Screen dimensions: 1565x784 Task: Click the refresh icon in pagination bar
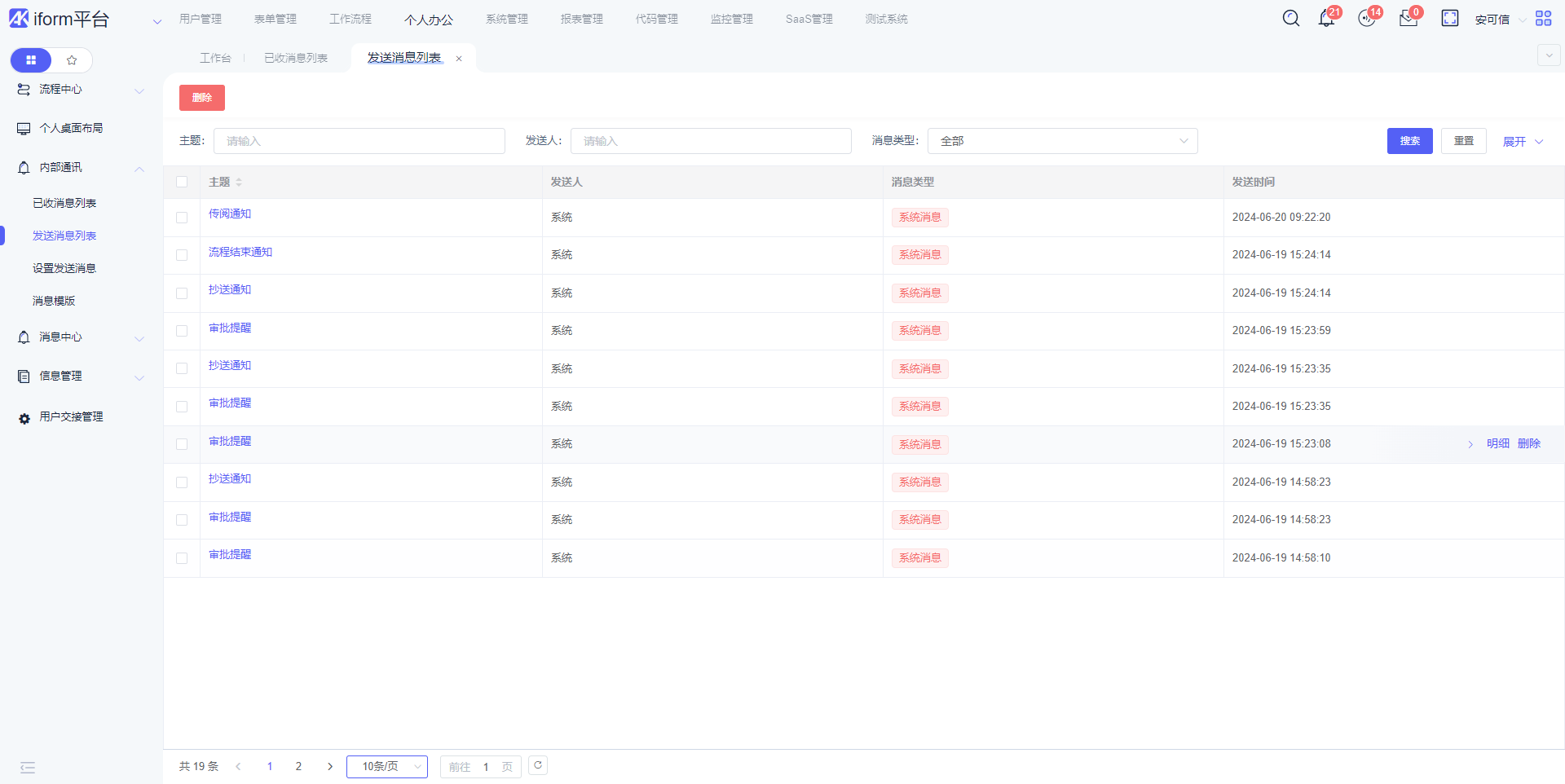coord(538,765)
